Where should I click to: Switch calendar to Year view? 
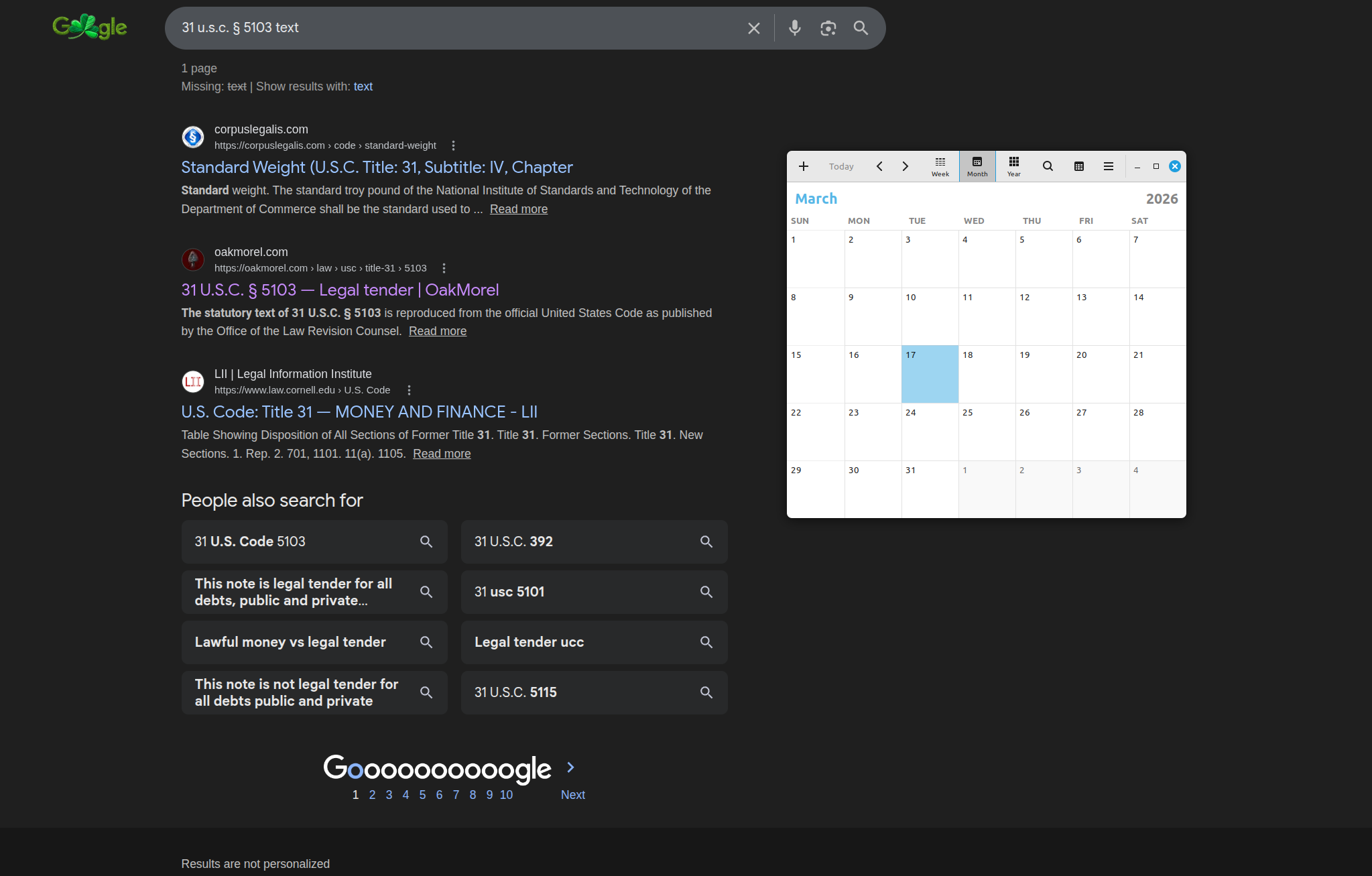pos(1013,166)
